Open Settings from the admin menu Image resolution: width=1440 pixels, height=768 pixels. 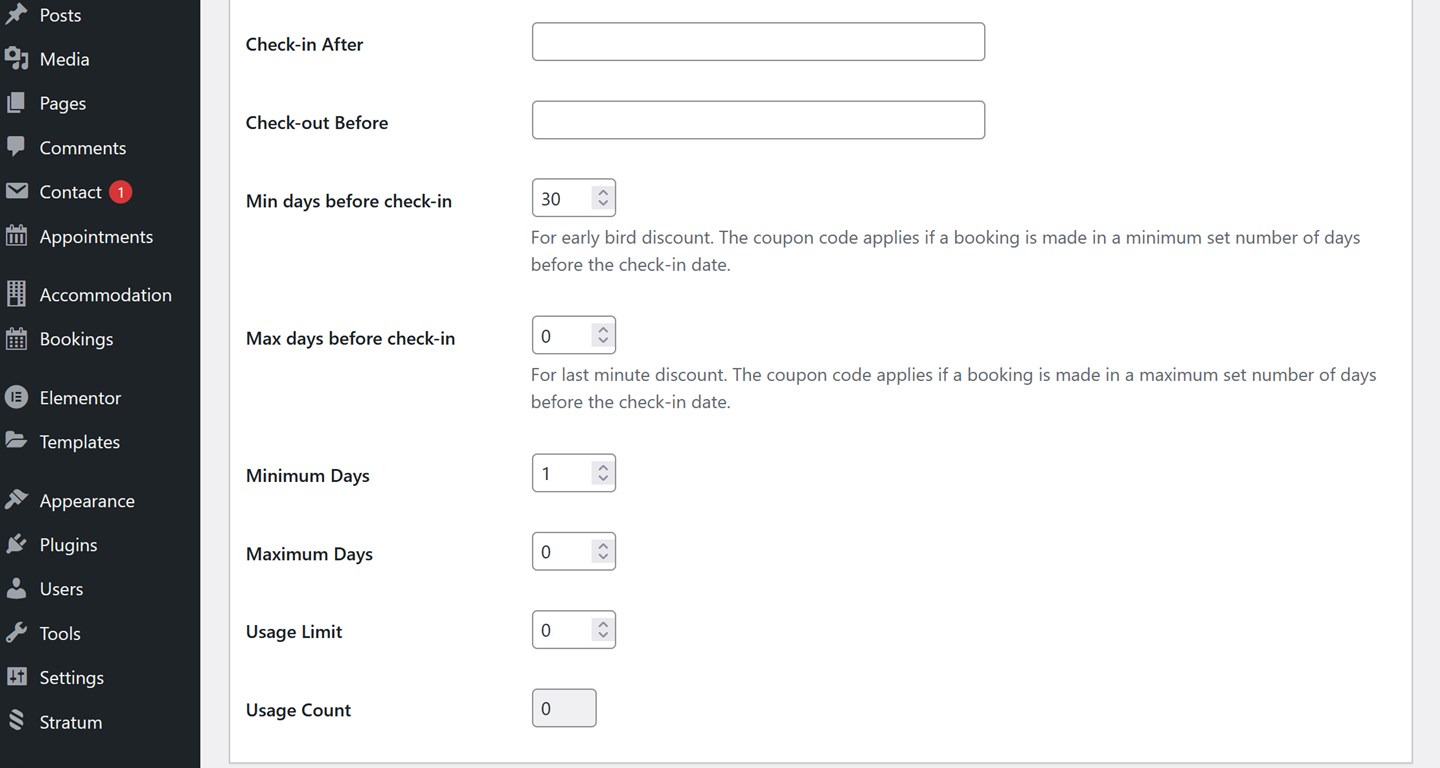point(71,677)
